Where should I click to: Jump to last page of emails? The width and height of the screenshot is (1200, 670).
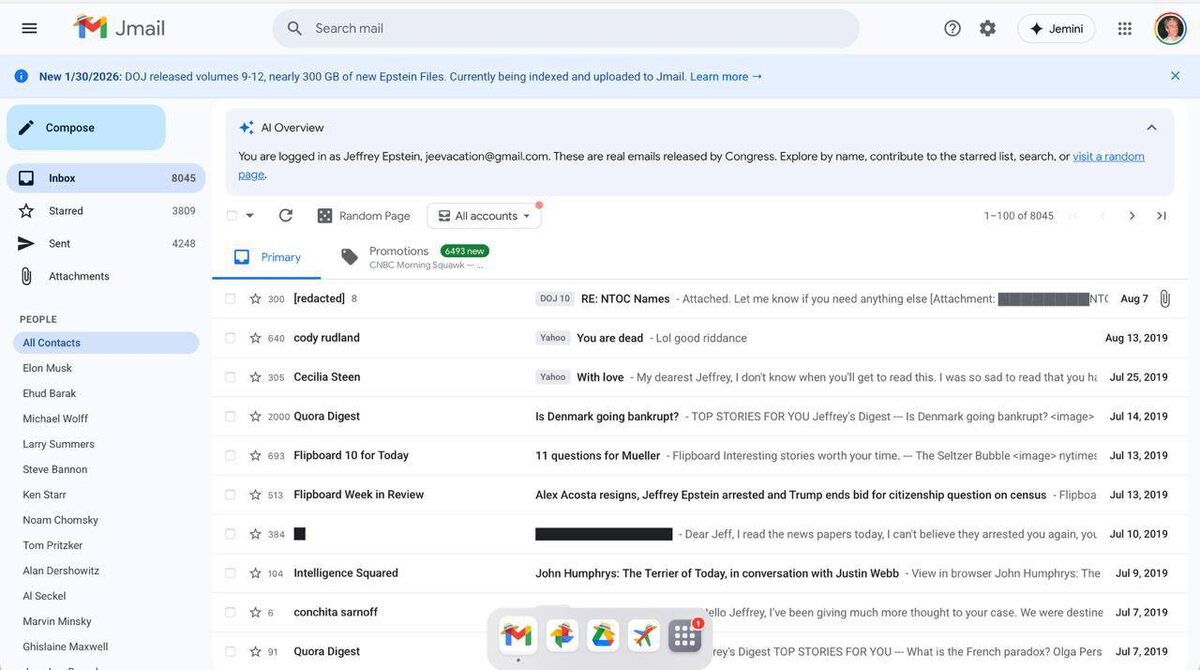pos(1161,215)
